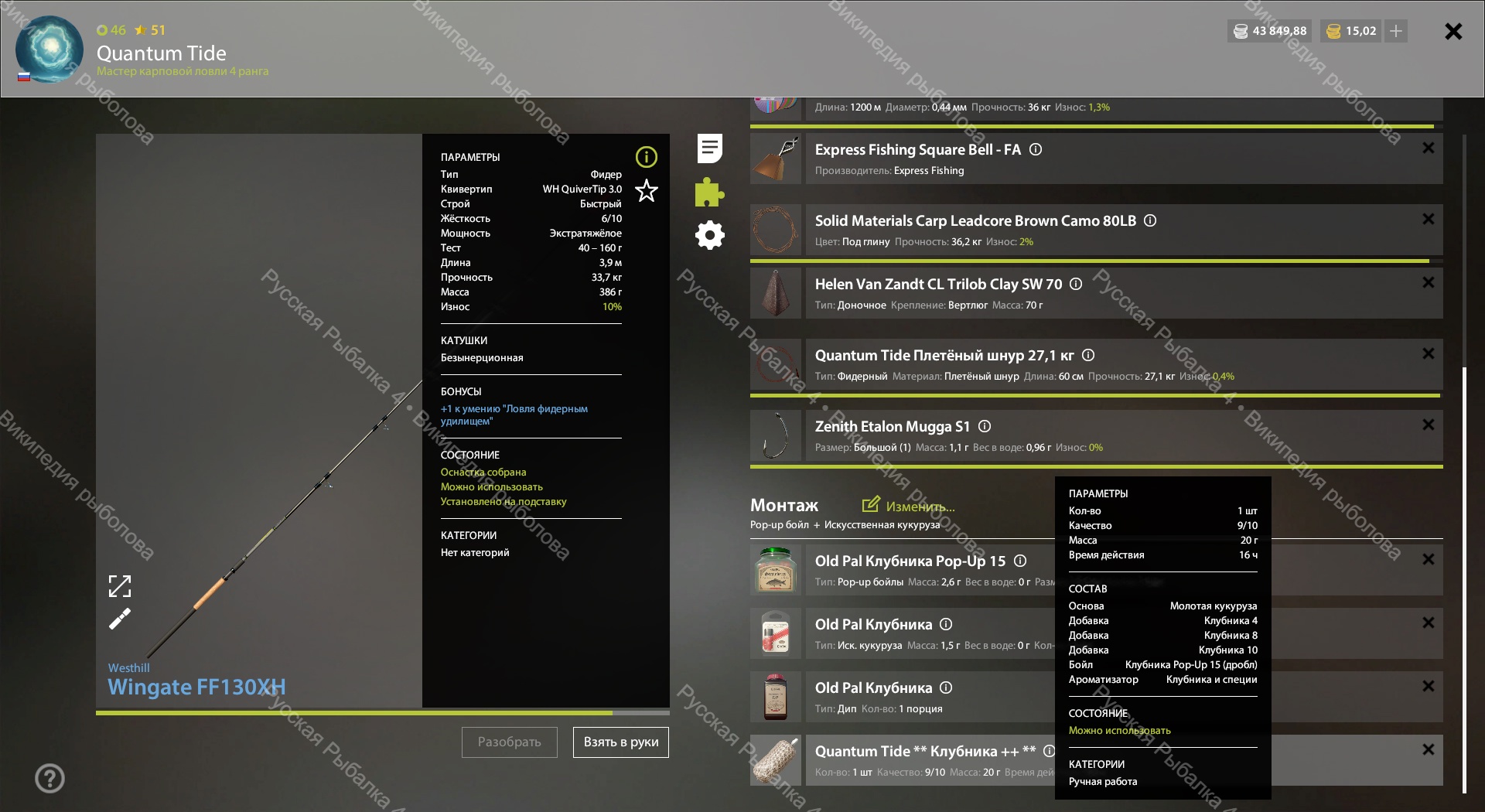Select Zenith Etalon Mugga hook thumbnail

coord(775,435)
